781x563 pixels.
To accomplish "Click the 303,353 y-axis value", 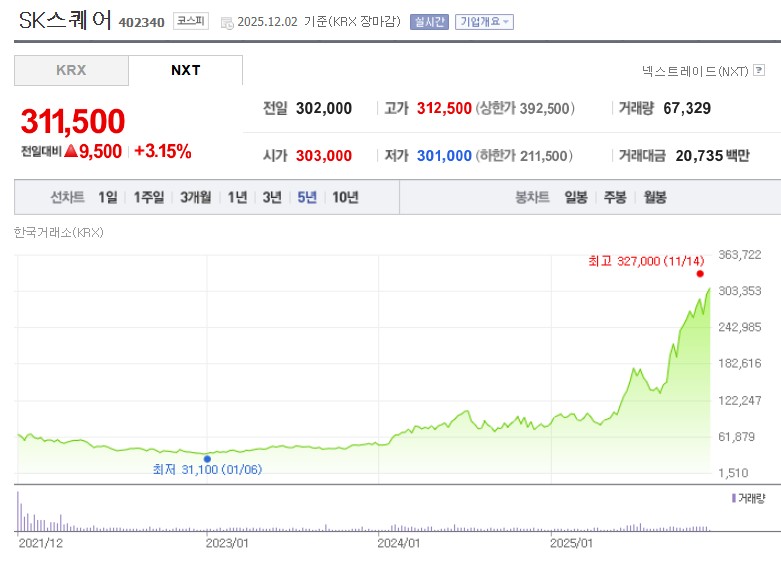I will tap(740, 291).
